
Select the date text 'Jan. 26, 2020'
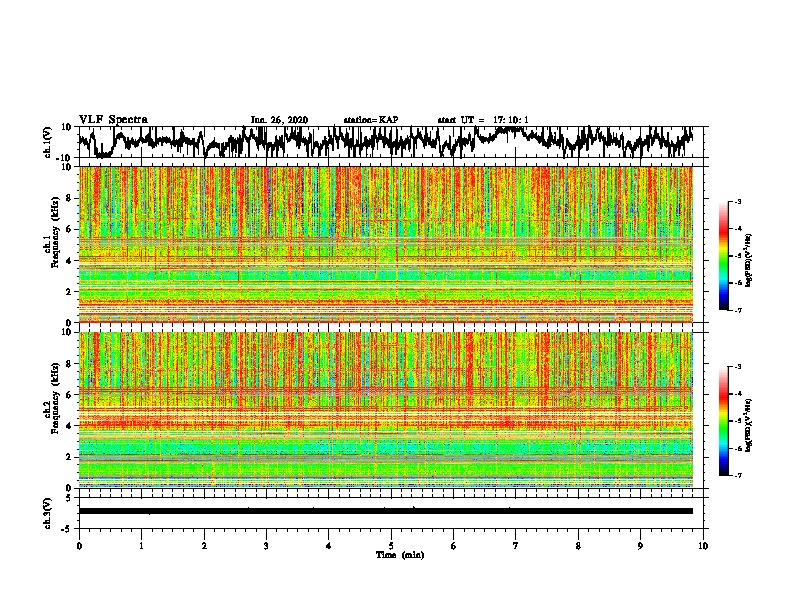(x=279, y=120)
